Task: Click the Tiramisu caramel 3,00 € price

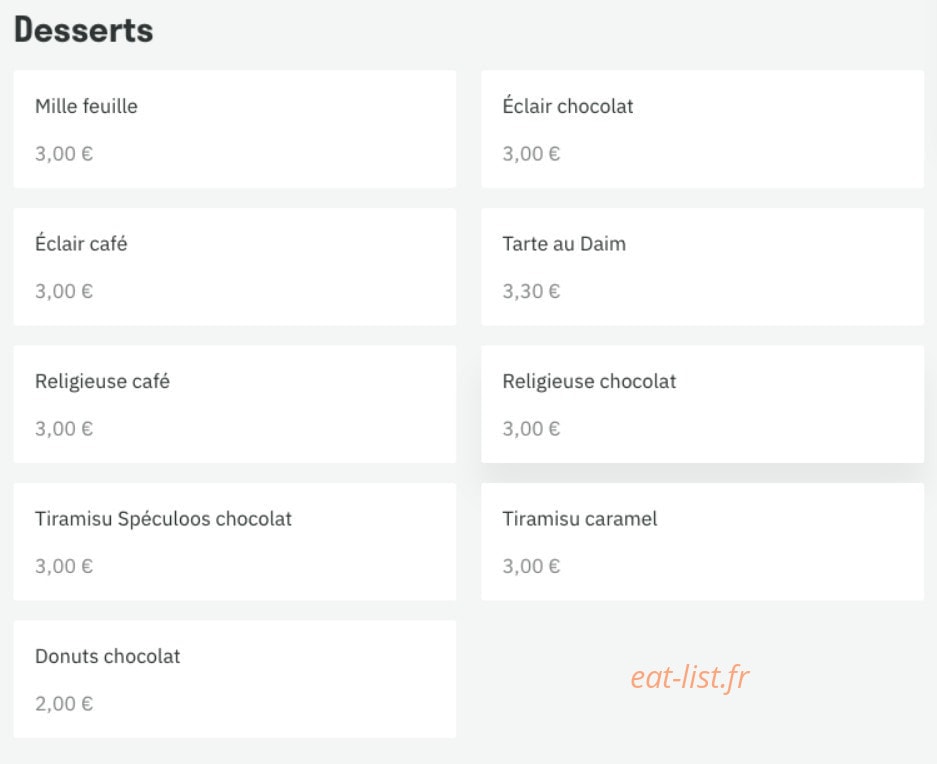Action: coord(531,566)
